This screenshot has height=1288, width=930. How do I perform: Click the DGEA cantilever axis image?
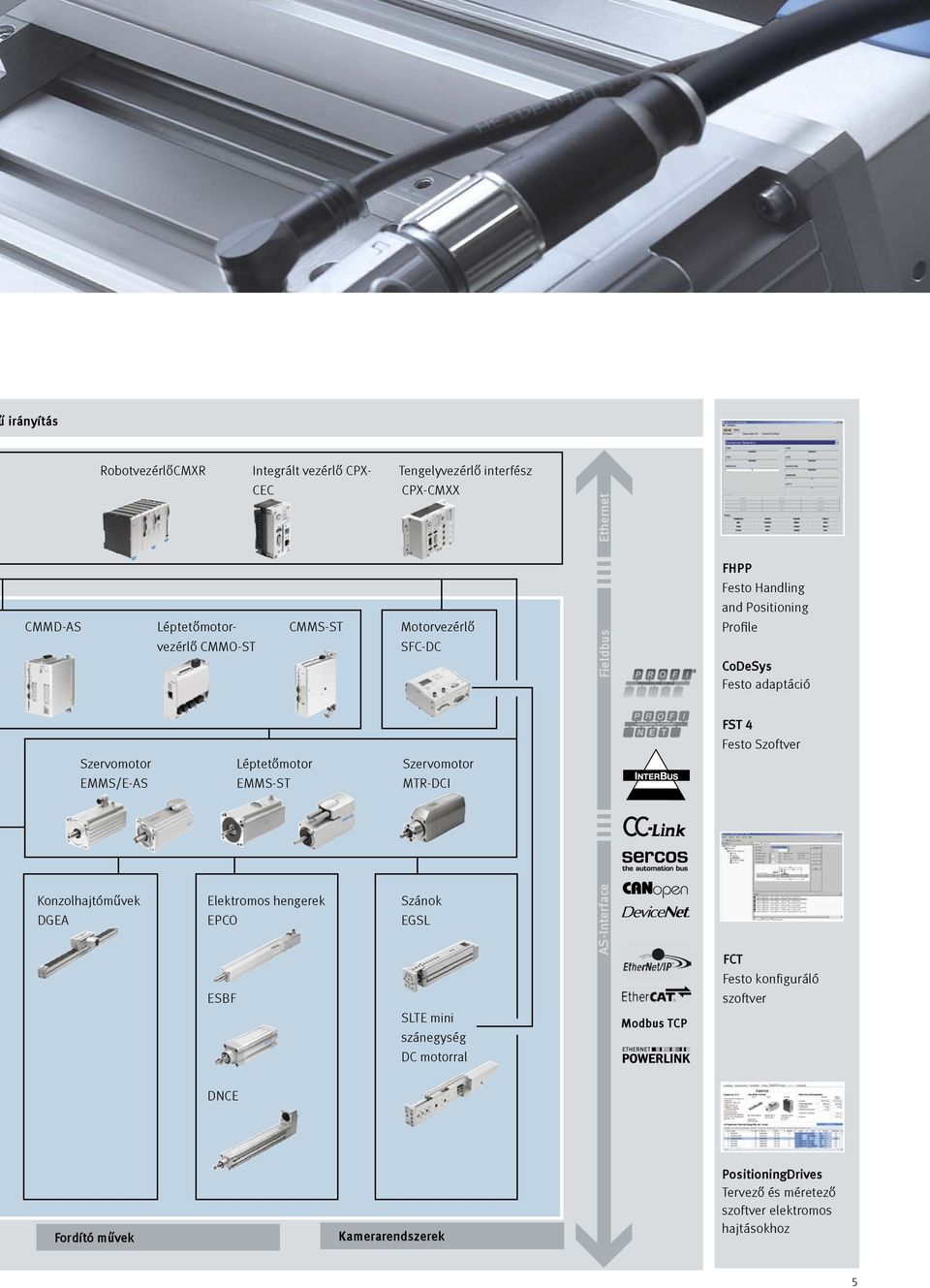tap(77, 952)
